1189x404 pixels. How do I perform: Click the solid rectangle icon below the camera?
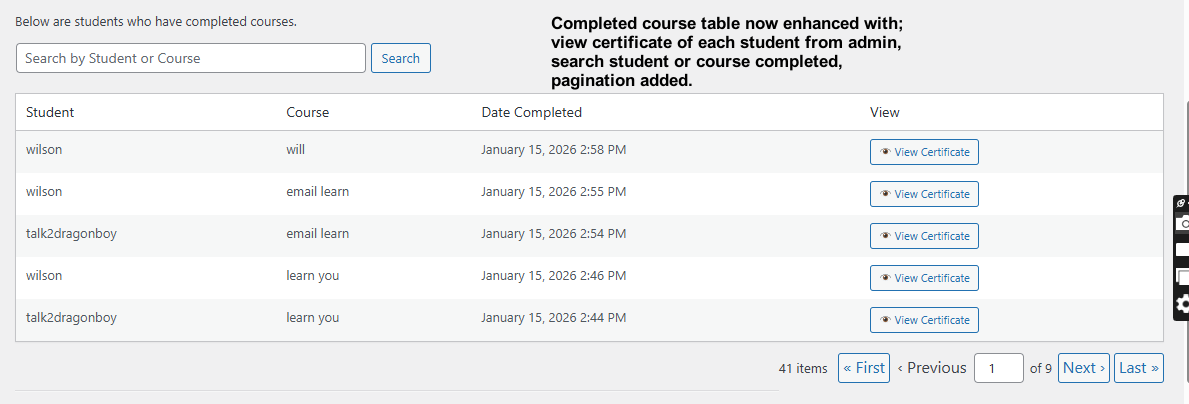(1183, 249)
